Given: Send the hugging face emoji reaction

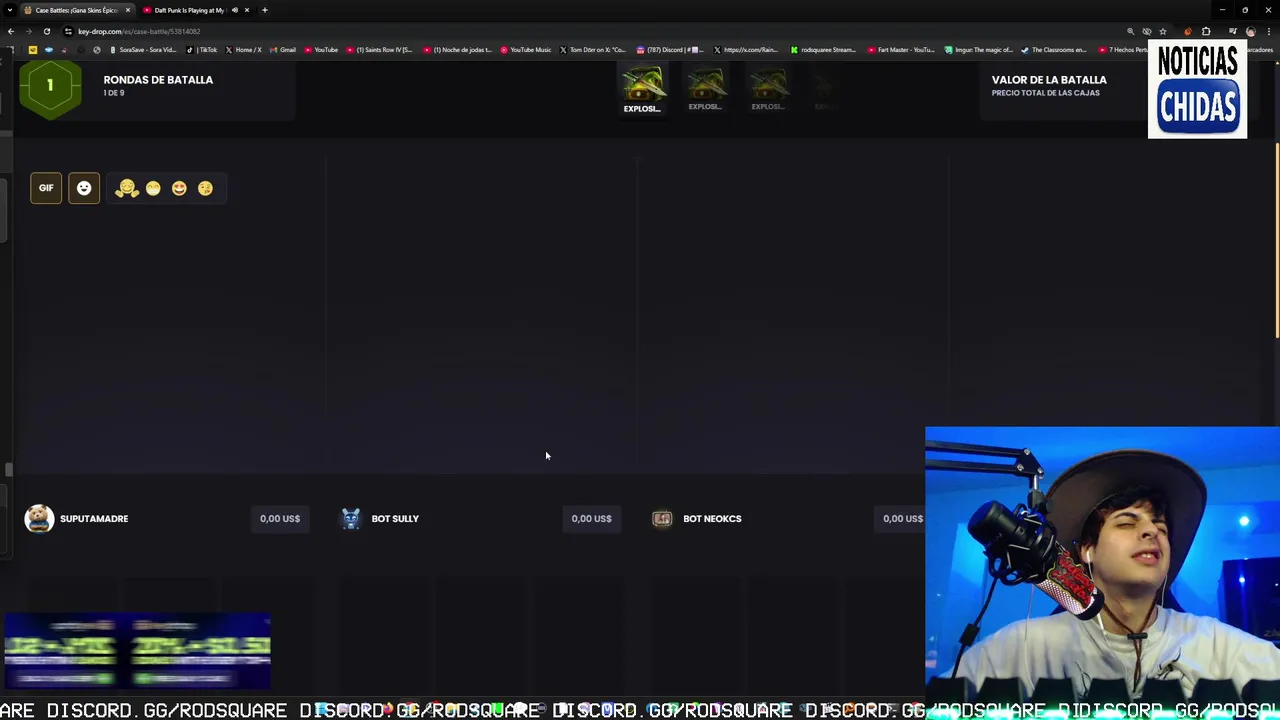Looking at the screenshot, I should click(x=126, y=188).
